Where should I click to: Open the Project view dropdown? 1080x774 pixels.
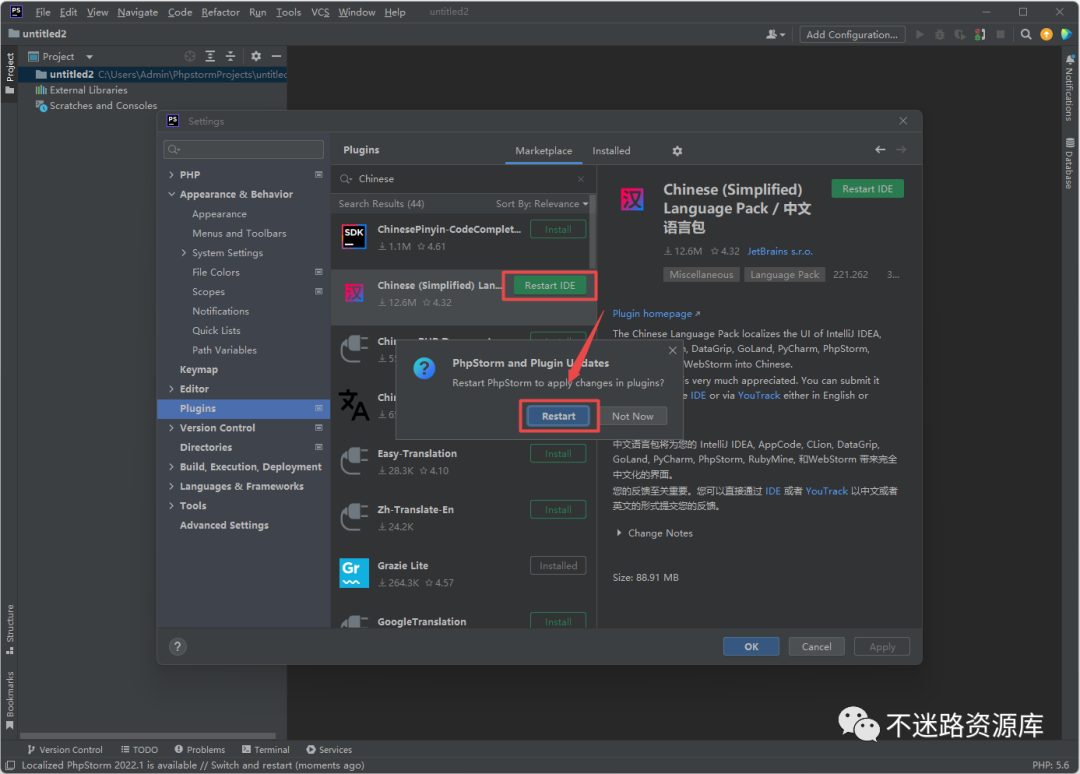click(x=89, y=57)
